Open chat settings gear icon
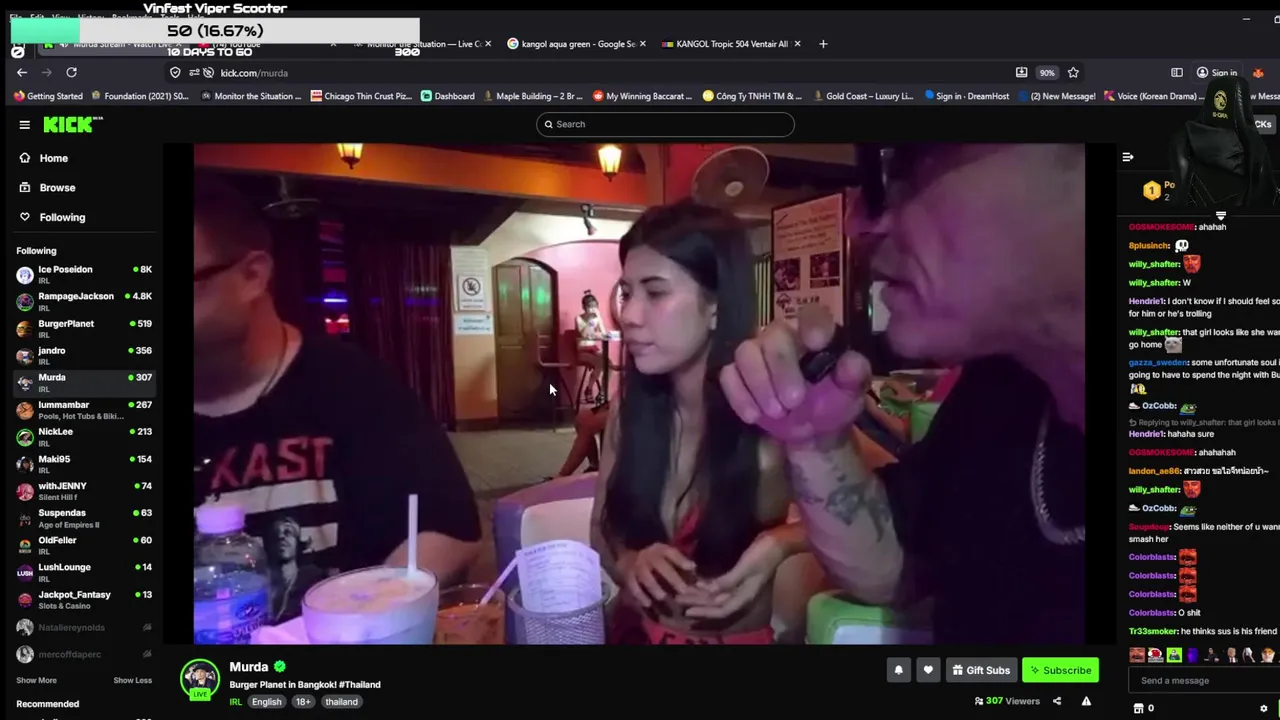The height and width of the screenshot is (720, 1280). click(x=1264, y=708)
